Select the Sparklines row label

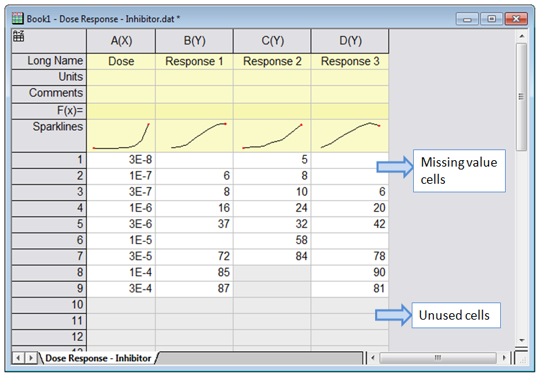click(49, 136)
